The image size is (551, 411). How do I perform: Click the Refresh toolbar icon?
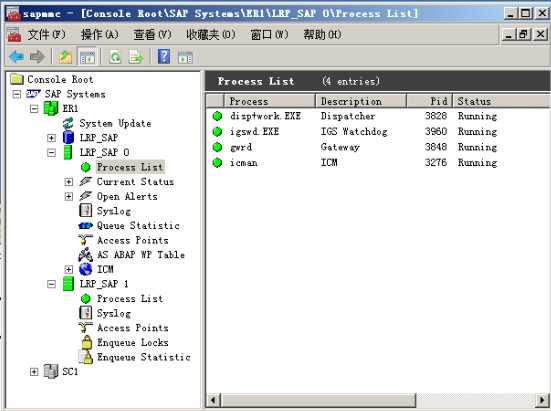(115, 57)
